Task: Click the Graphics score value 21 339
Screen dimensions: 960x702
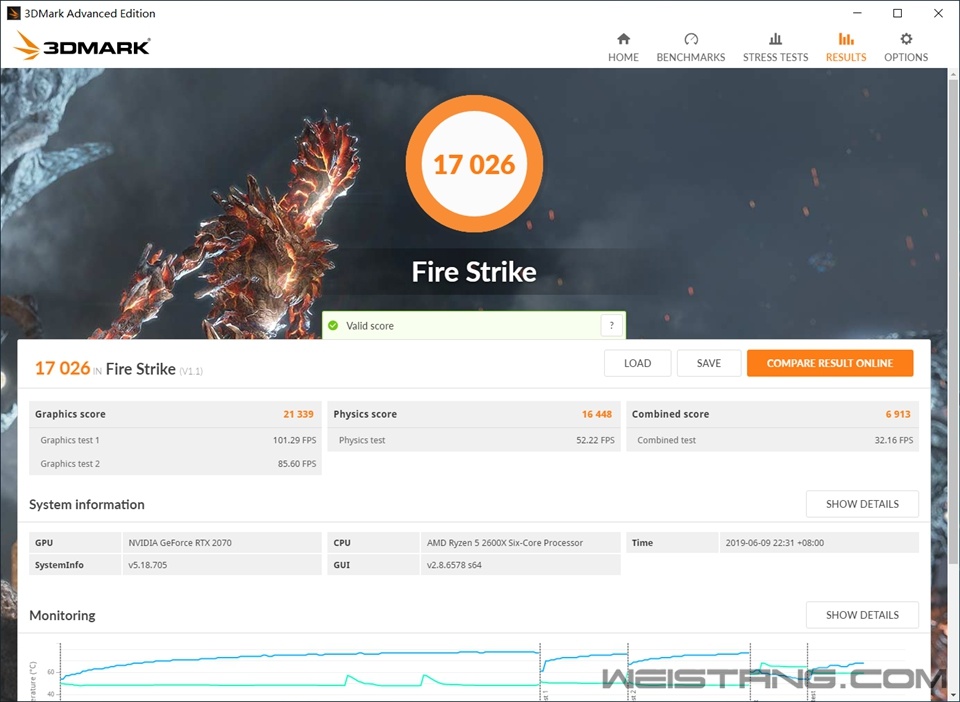Action: 299,414
